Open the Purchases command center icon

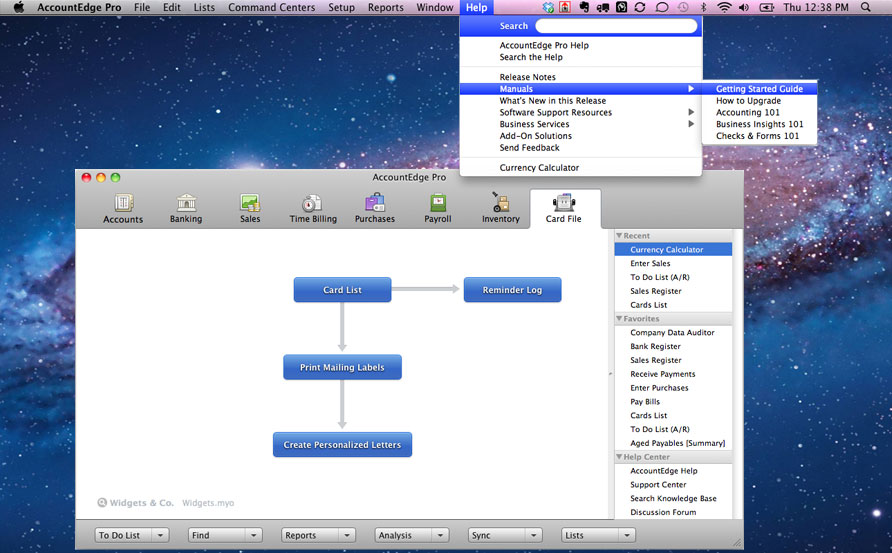tap(375, 203)
